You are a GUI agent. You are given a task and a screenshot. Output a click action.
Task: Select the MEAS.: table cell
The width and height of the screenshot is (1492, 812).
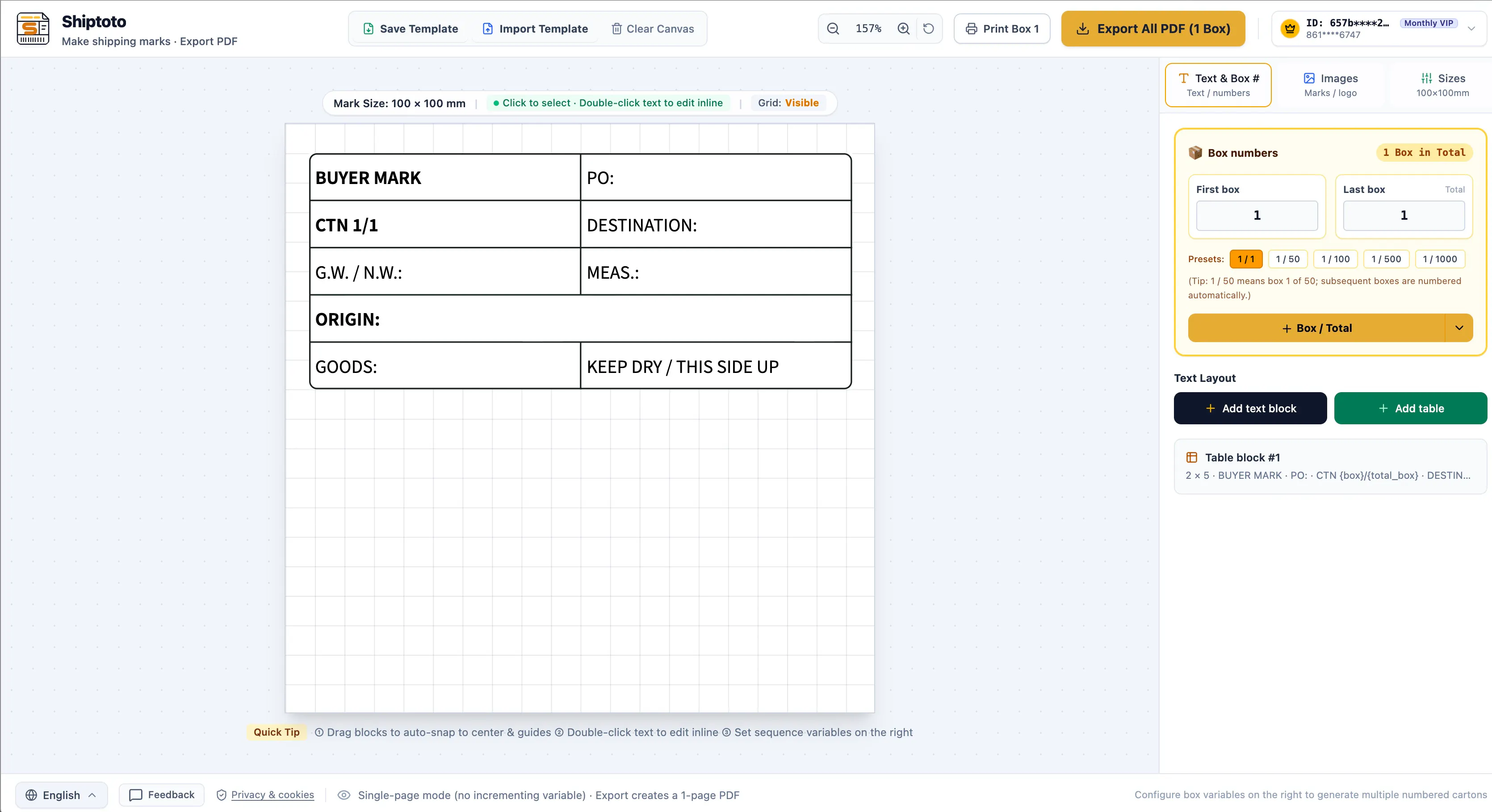click(x=716, y=272)
